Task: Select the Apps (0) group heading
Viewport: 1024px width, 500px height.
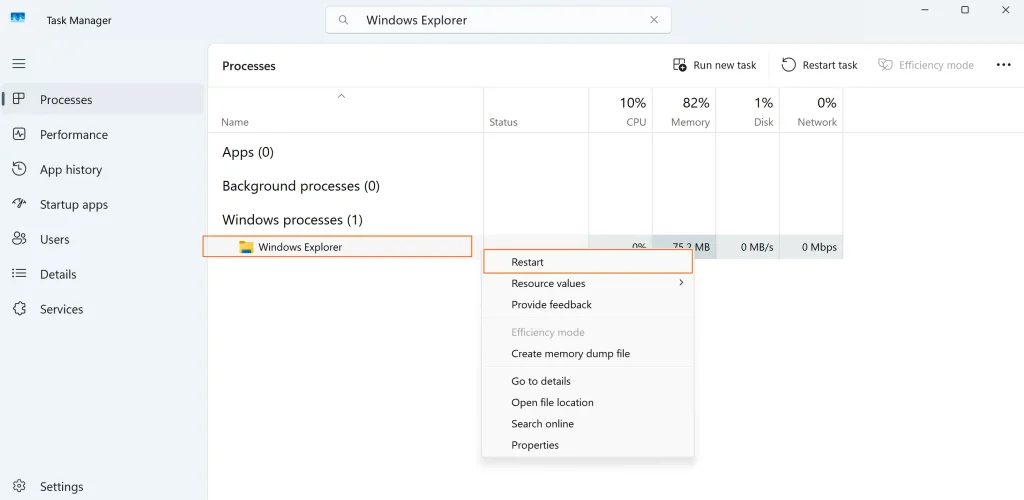Action: click(248, 152)
